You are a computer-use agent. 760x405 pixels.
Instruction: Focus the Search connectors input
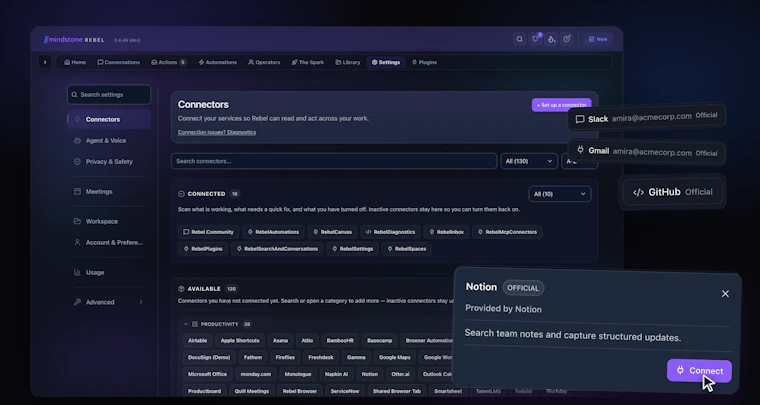(334, 161)
